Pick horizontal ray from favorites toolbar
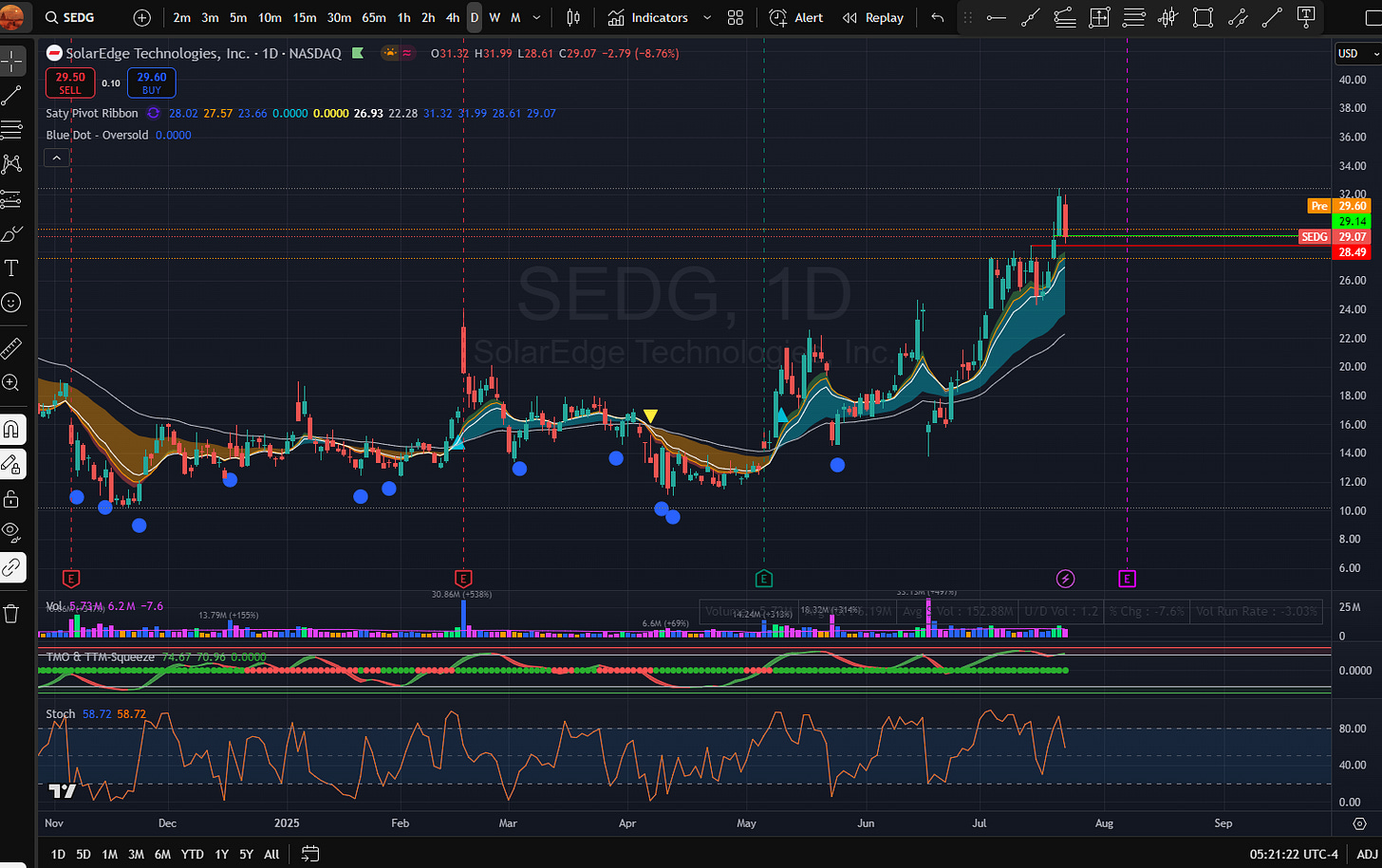The image size is (1382, 868). 996,17
